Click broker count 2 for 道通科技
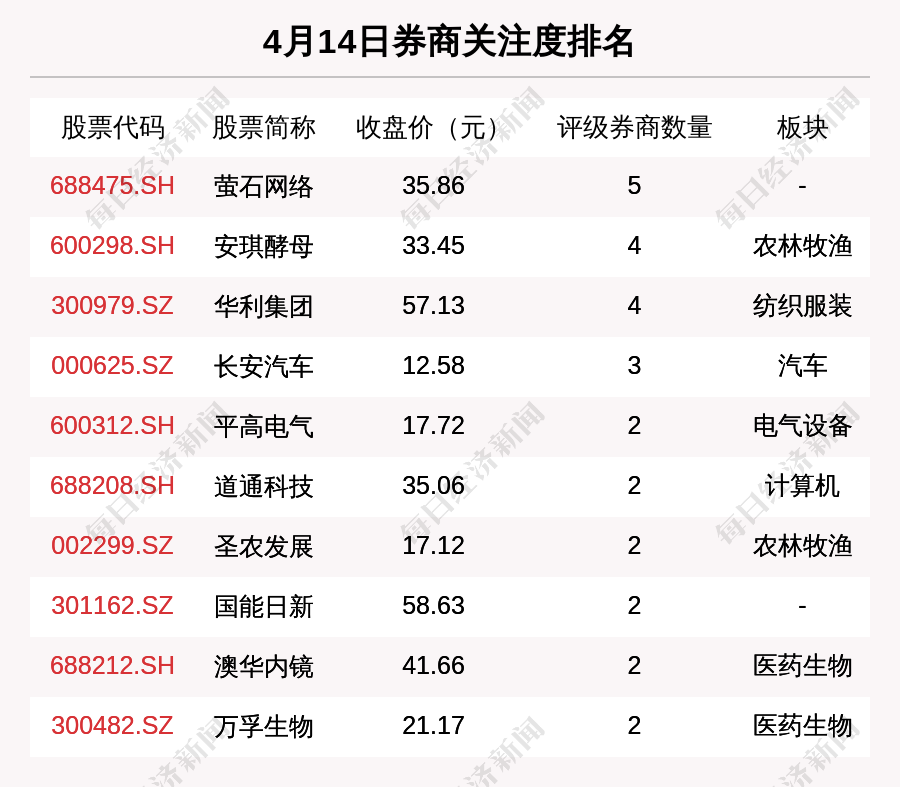900x787 pixels. 634,486
